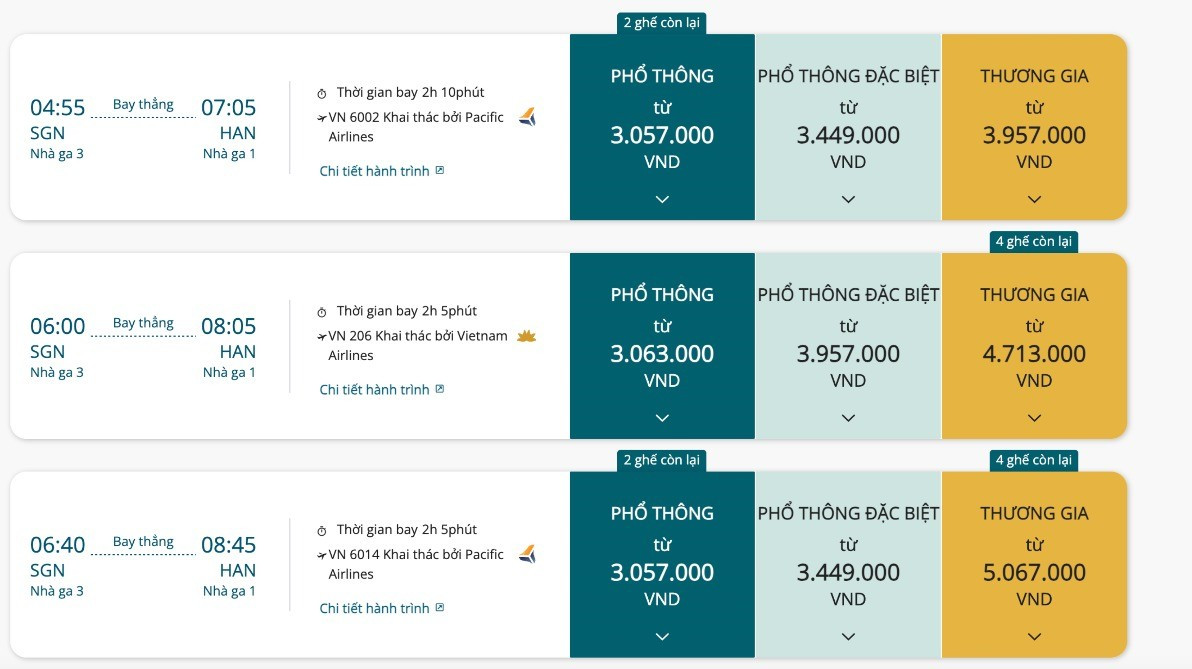Open Chi tiết hành trình for 04:55 flight
Image resolution: width=1192 pixels, height=669 pixels.
tap(374, 171)
